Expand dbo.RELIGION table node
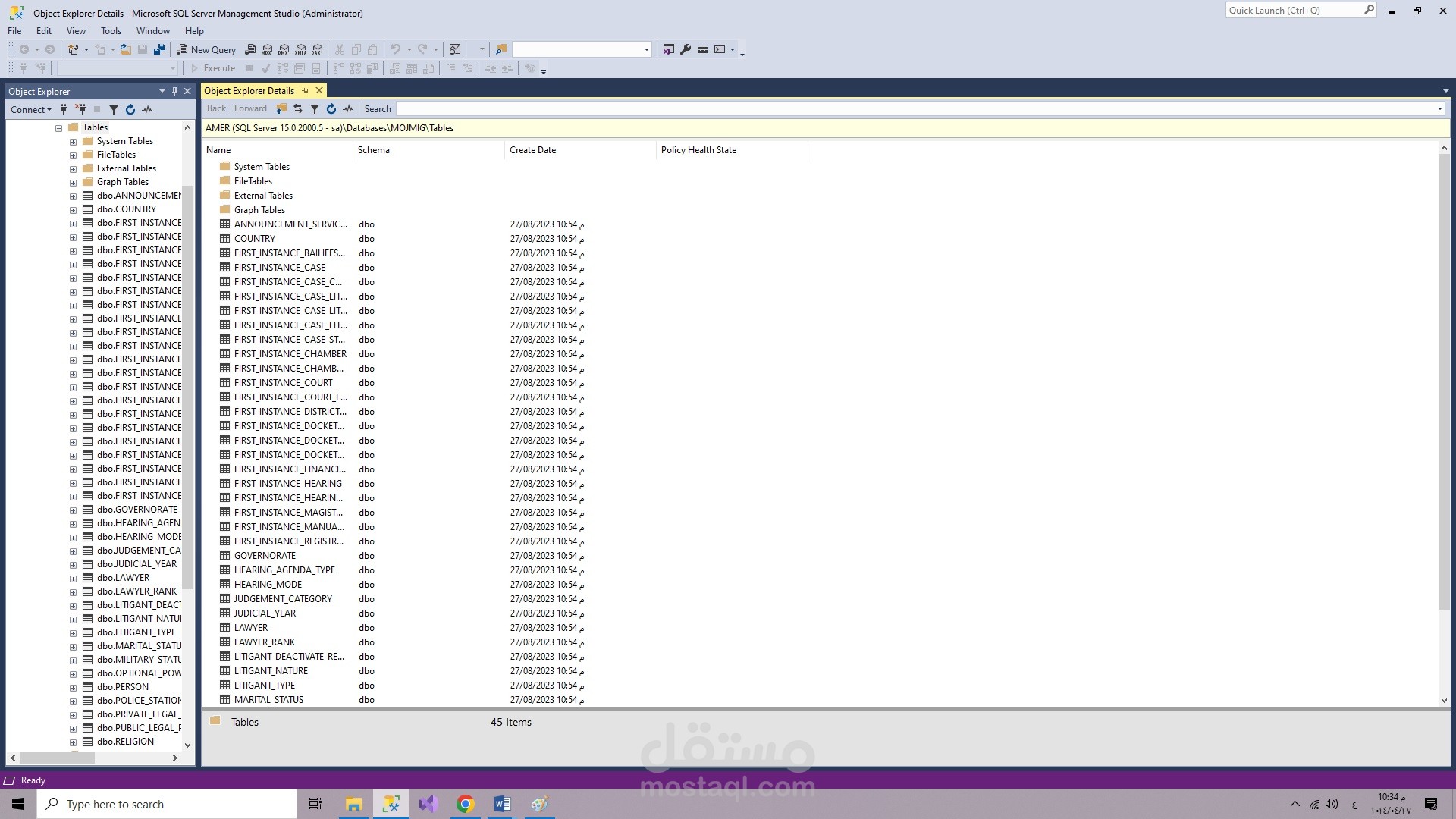The height and width of the screenshot is (819, 1456). coord(73,742)
